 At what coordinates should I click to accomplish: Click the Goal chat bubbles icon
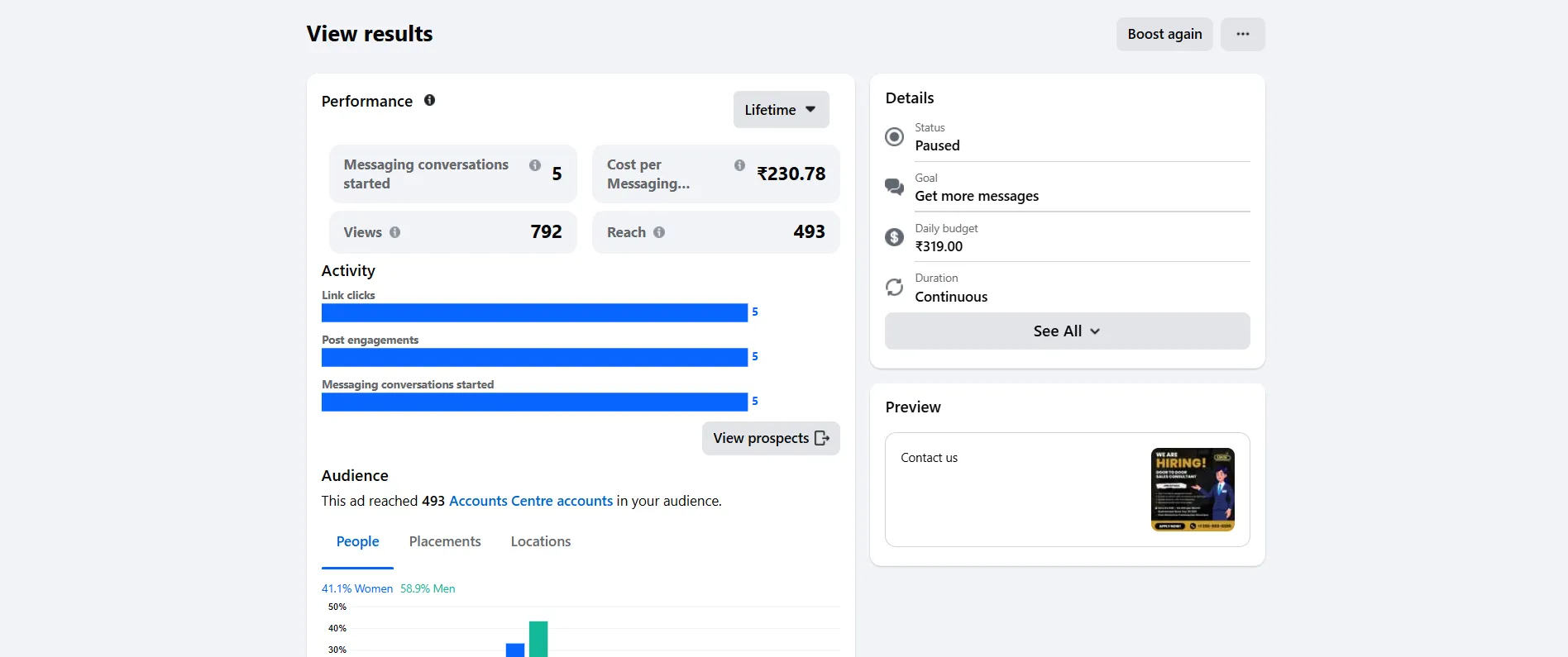click(894, 187)
